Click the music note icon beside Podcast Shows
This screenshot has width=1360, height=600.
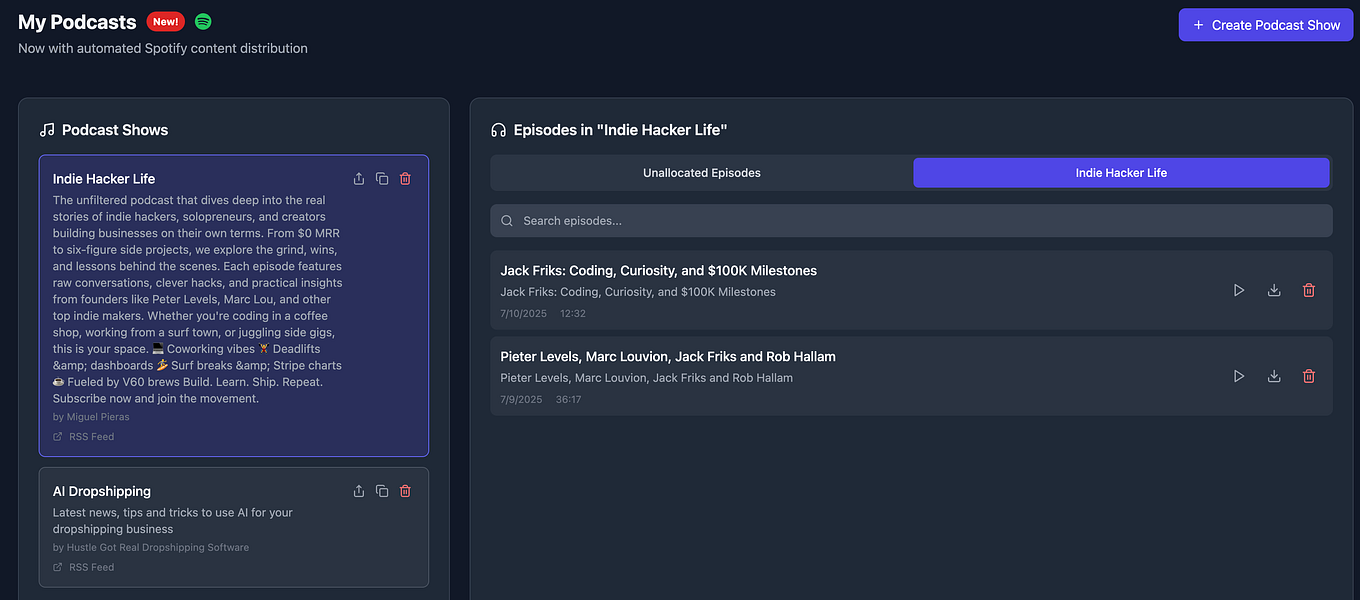47,130
